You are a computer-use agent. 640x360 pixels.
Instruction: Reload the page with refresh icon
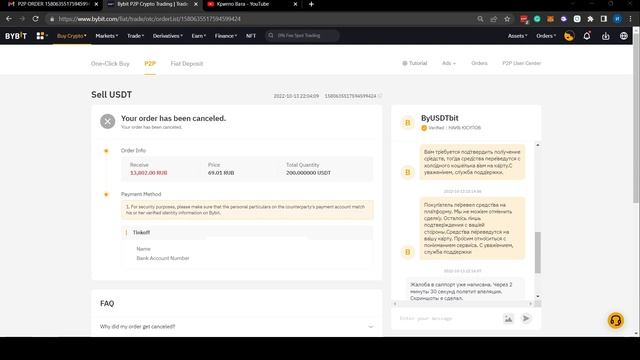click(36, 19)
